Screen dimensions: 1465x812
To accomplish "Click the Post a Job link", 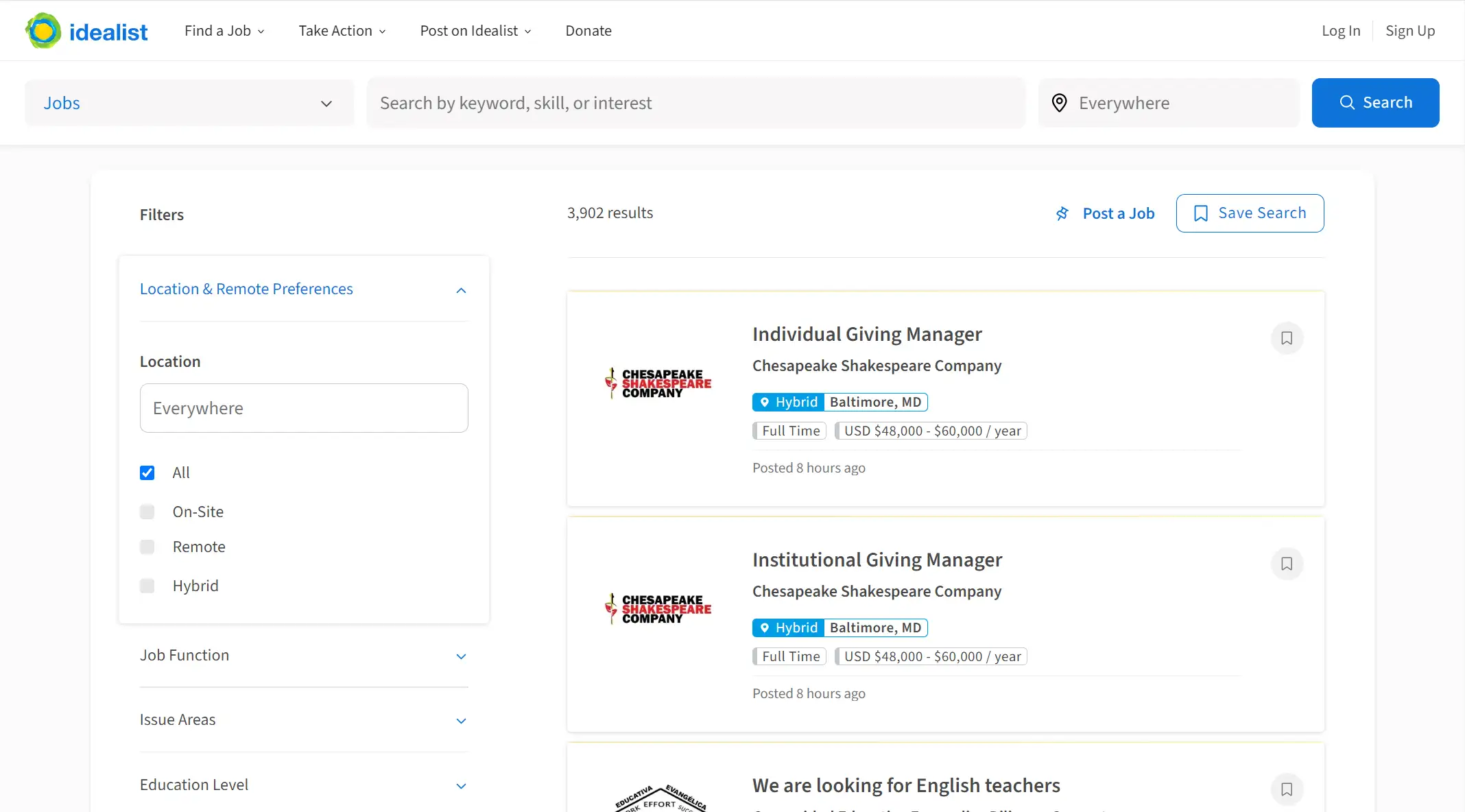I will 1118,214.
